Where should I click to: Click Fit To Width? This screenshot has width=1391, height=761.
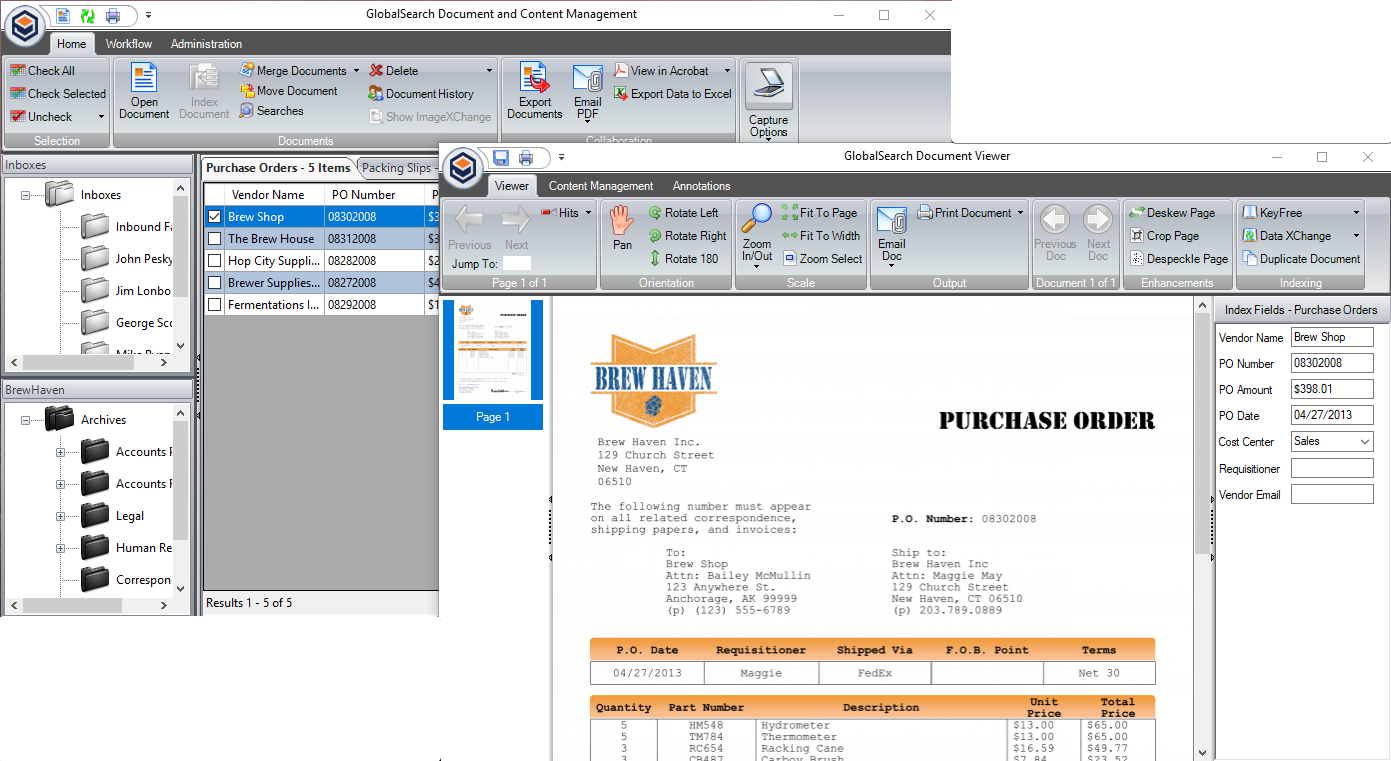(x=821, y=236)
